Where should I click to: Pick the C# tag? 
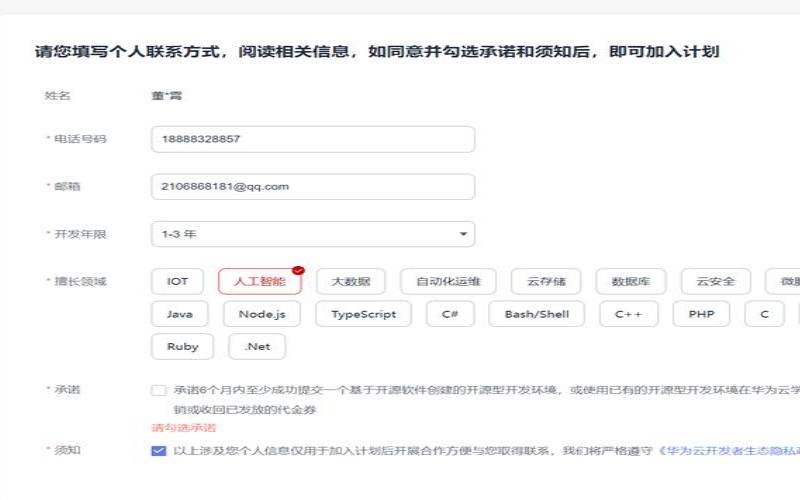[x=451, y=314]
